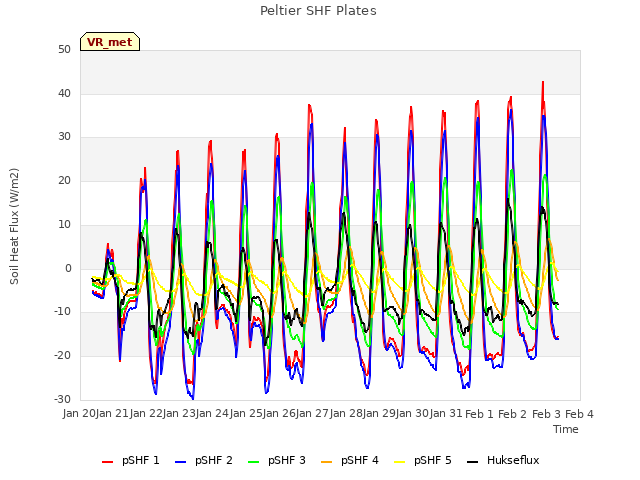Click the y-axis tick value 40

click(64, 93)
